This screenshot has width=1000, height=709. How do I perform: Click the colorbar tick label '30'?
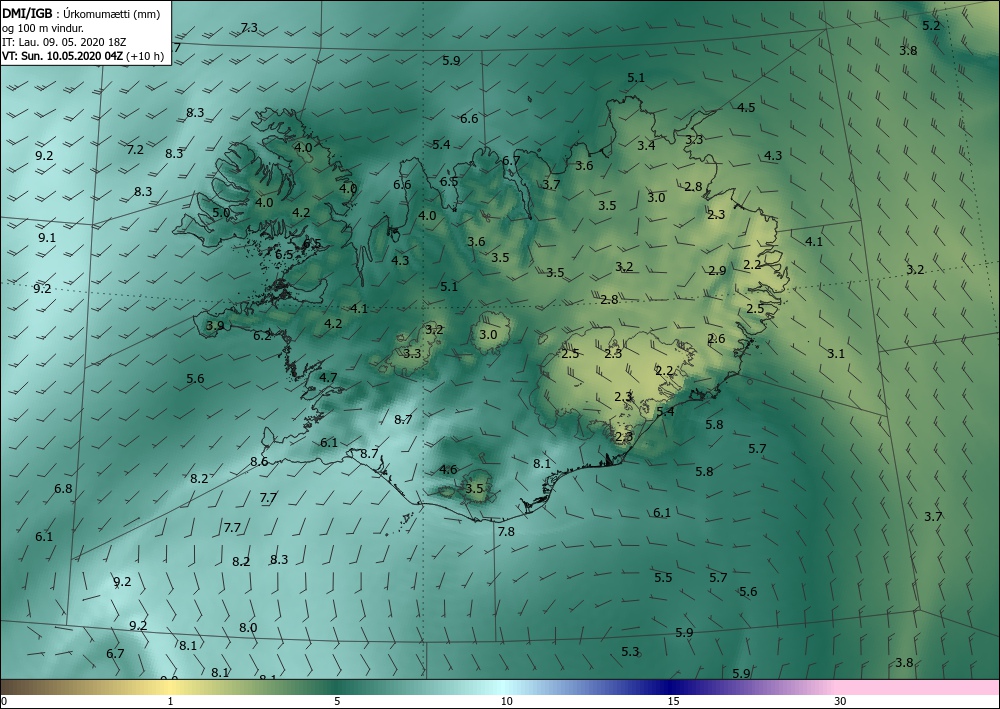tap(841, 702)
